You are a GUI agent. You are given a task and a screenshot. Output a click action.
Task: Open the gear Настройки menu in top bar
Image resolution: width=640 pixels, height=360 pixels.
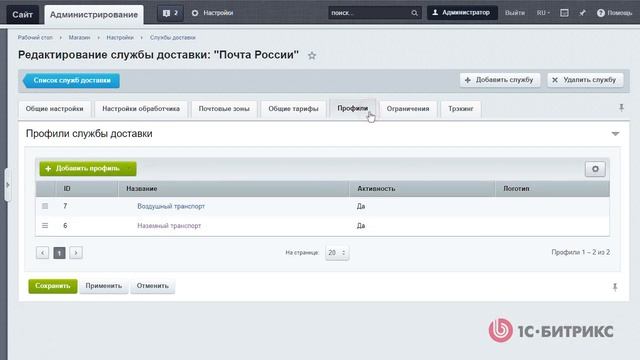(x=213, y=13)
